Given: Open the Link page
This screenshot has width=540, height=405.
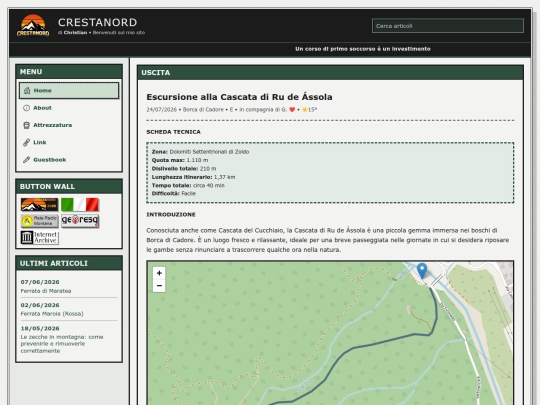Looking at the screenshot, I should pyautogui.click(x=69, y=142).
